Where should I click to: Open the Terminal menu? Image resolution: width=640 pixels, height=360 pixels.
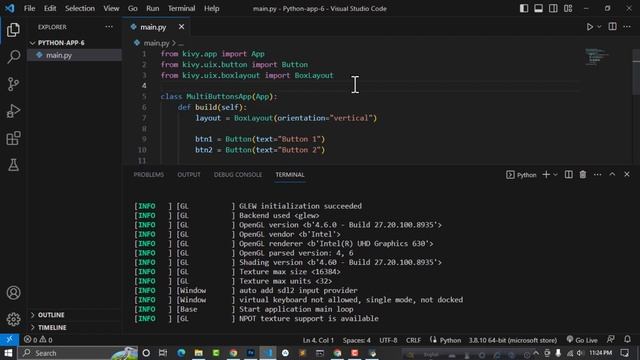tap(182, 9)
